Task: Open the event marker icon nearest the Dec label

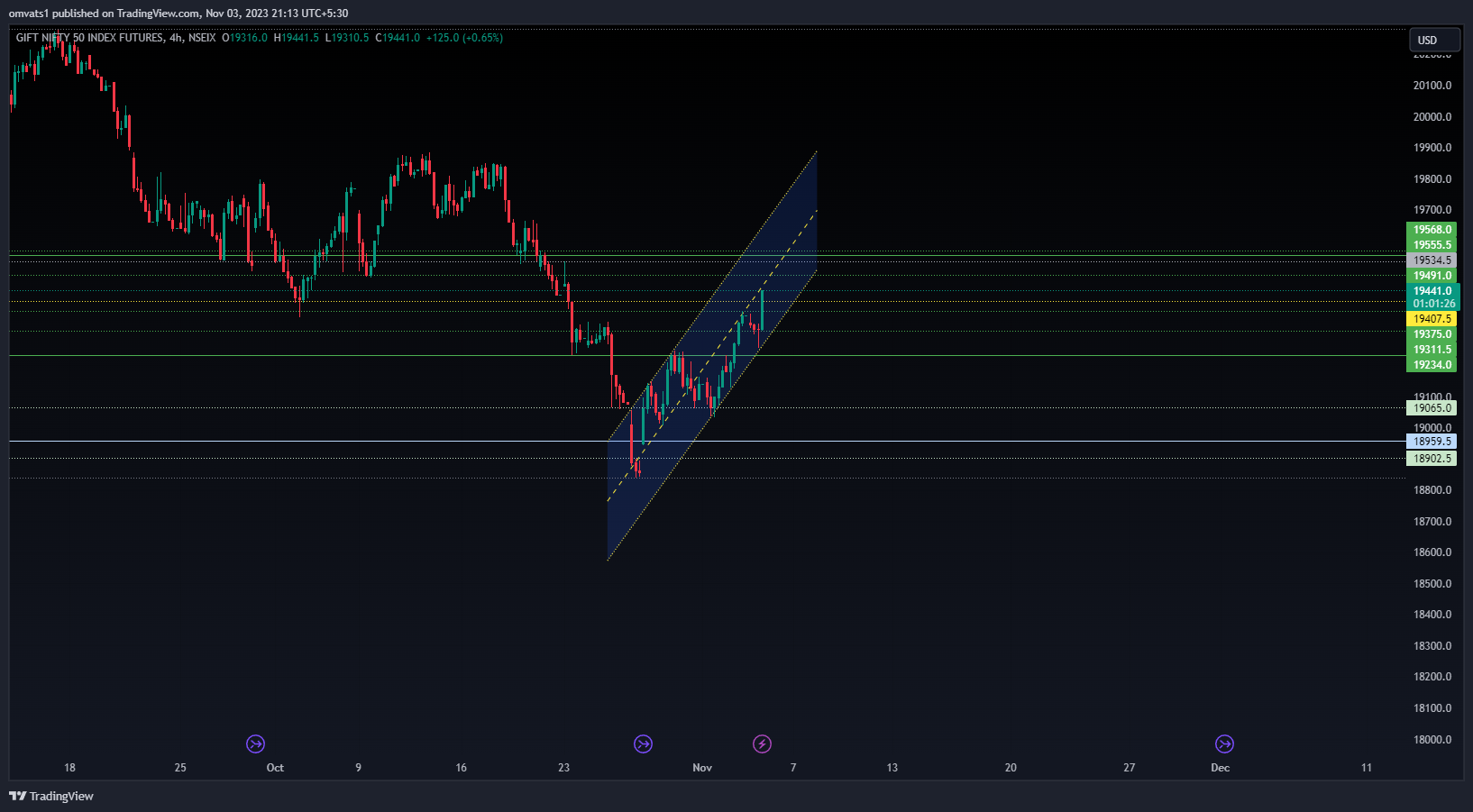Action: pos(1224,744)
